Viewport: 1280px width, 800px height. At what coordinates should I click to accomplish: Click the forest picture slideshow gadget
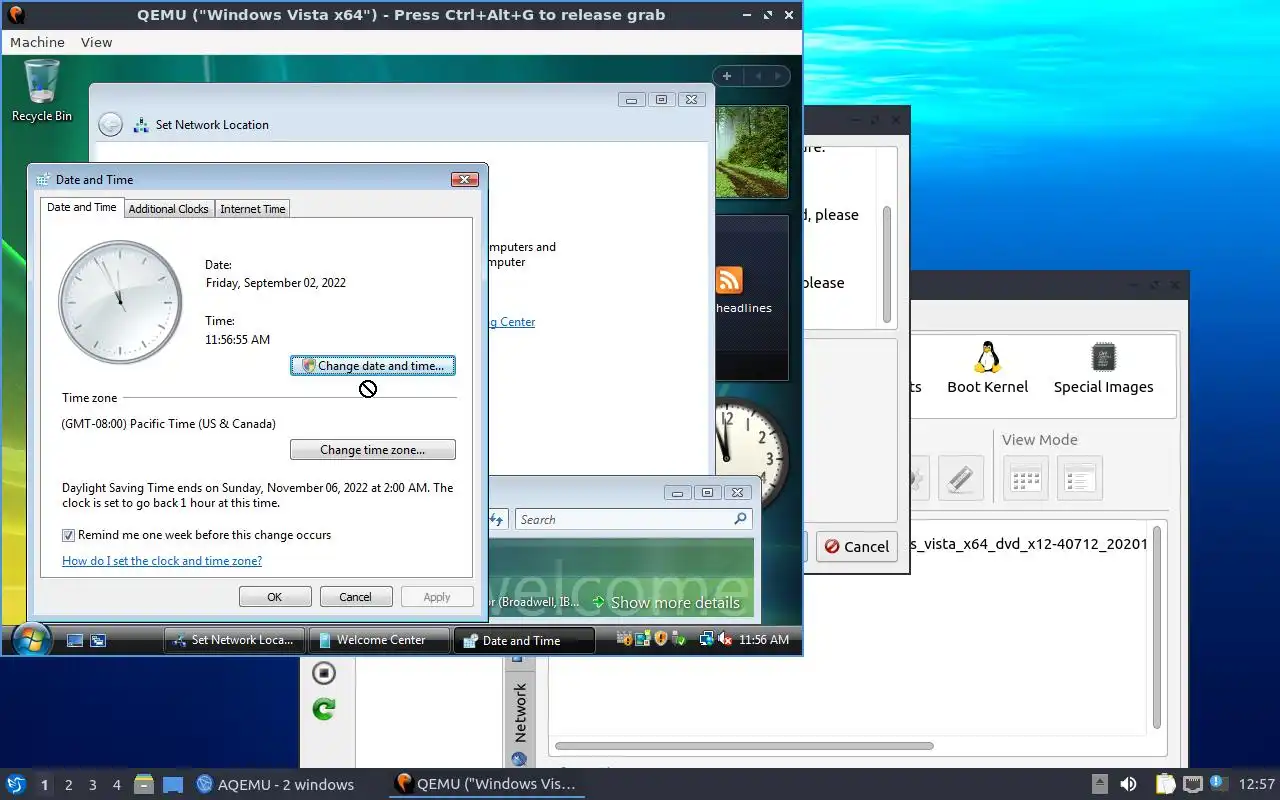click(x=752, y=152)
